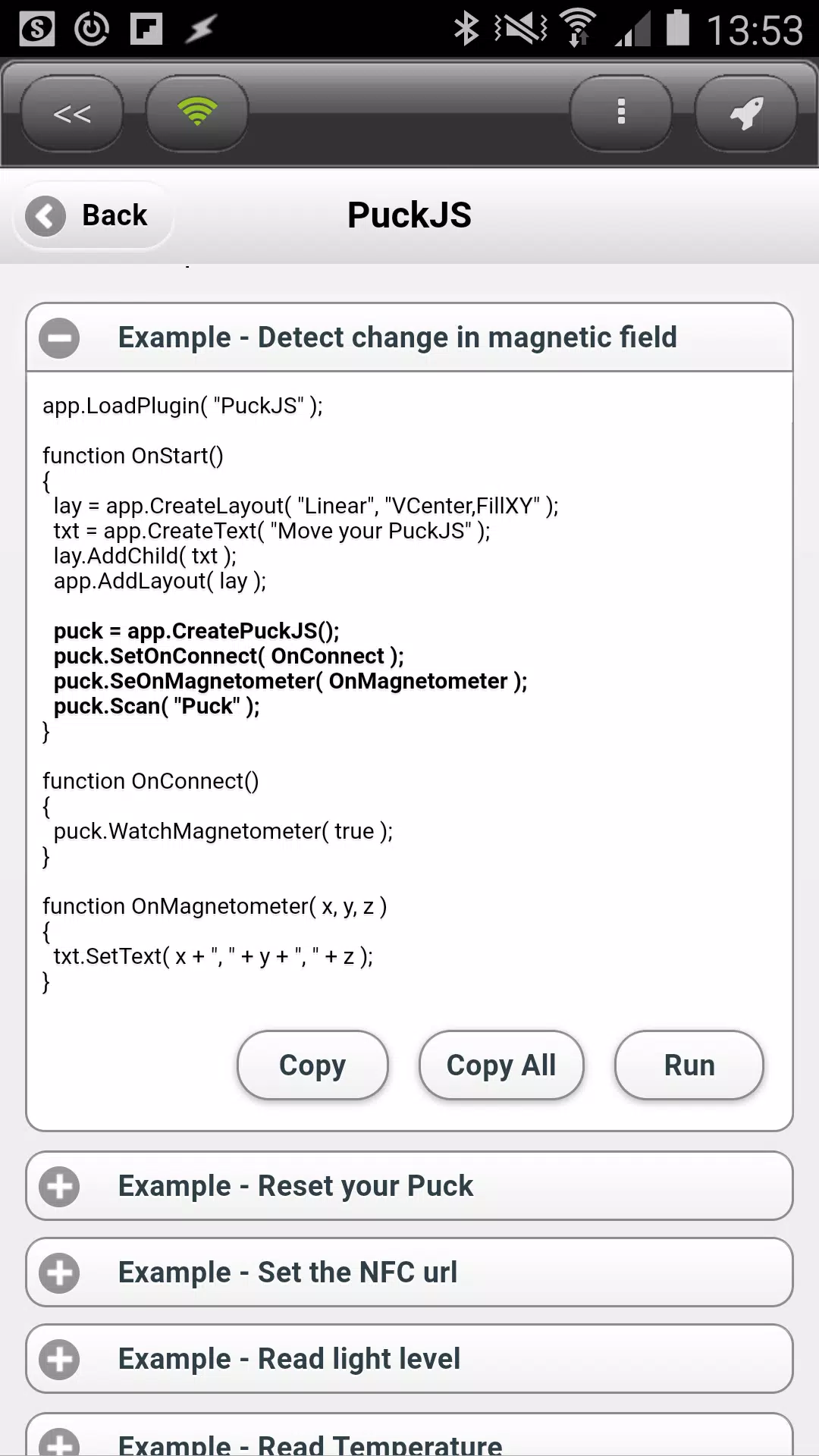
Task: Run the magnetometer example code
Action: pyautogui.click(x=689, y=1065)
